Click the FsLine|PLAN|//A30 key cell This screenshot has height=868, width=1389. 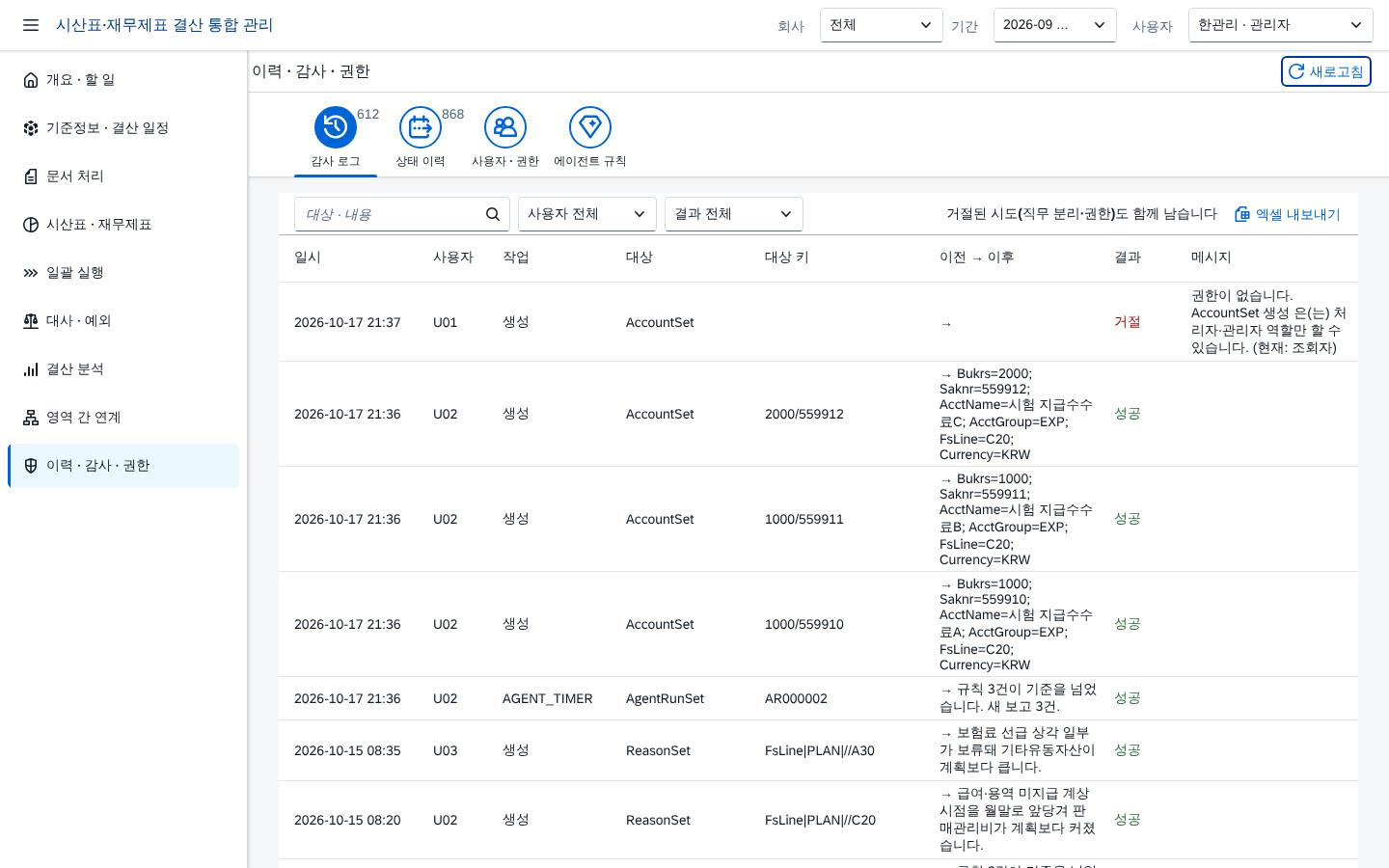(x=820, y=750)
